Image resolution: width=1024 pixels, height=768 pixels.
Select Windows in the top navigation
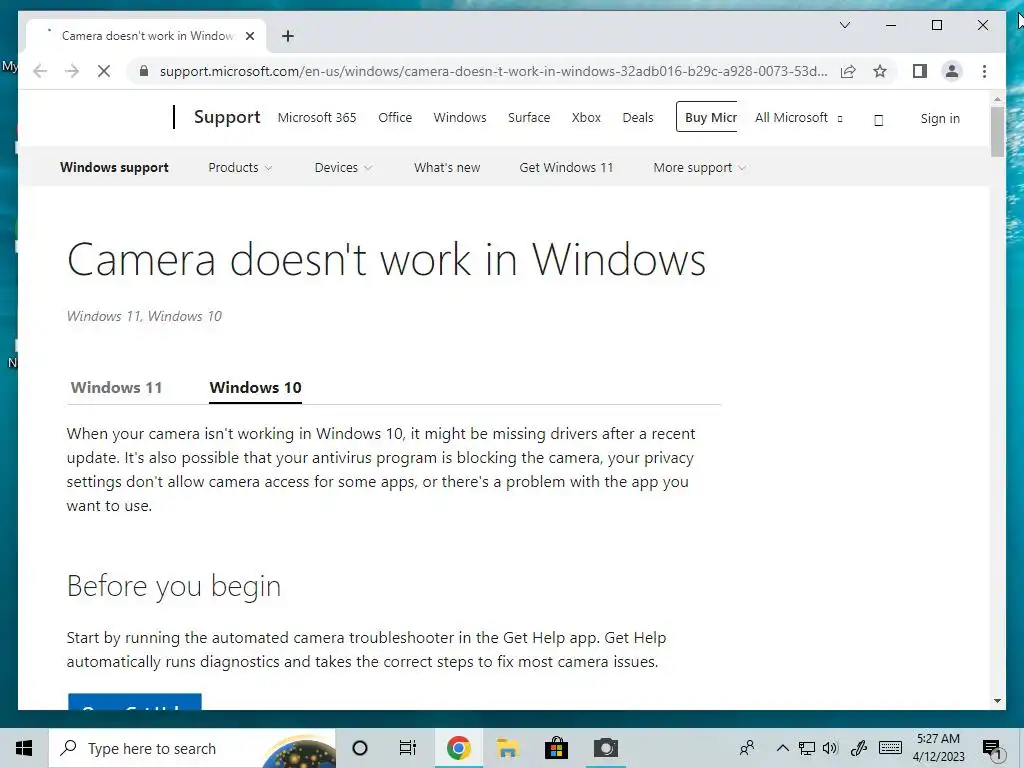460,118
